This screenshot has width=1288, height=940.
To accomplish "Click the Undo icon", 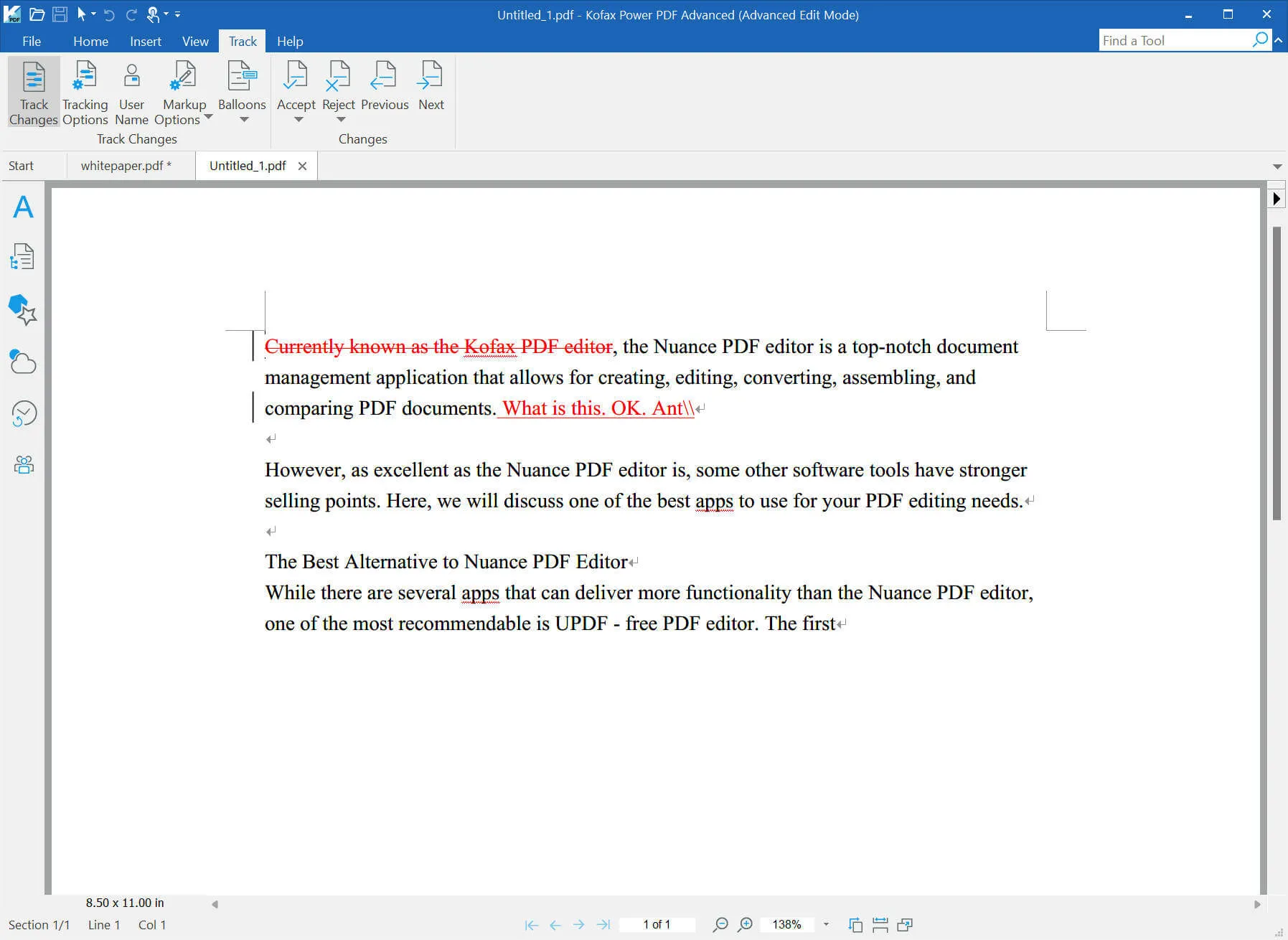I will 109,14.
